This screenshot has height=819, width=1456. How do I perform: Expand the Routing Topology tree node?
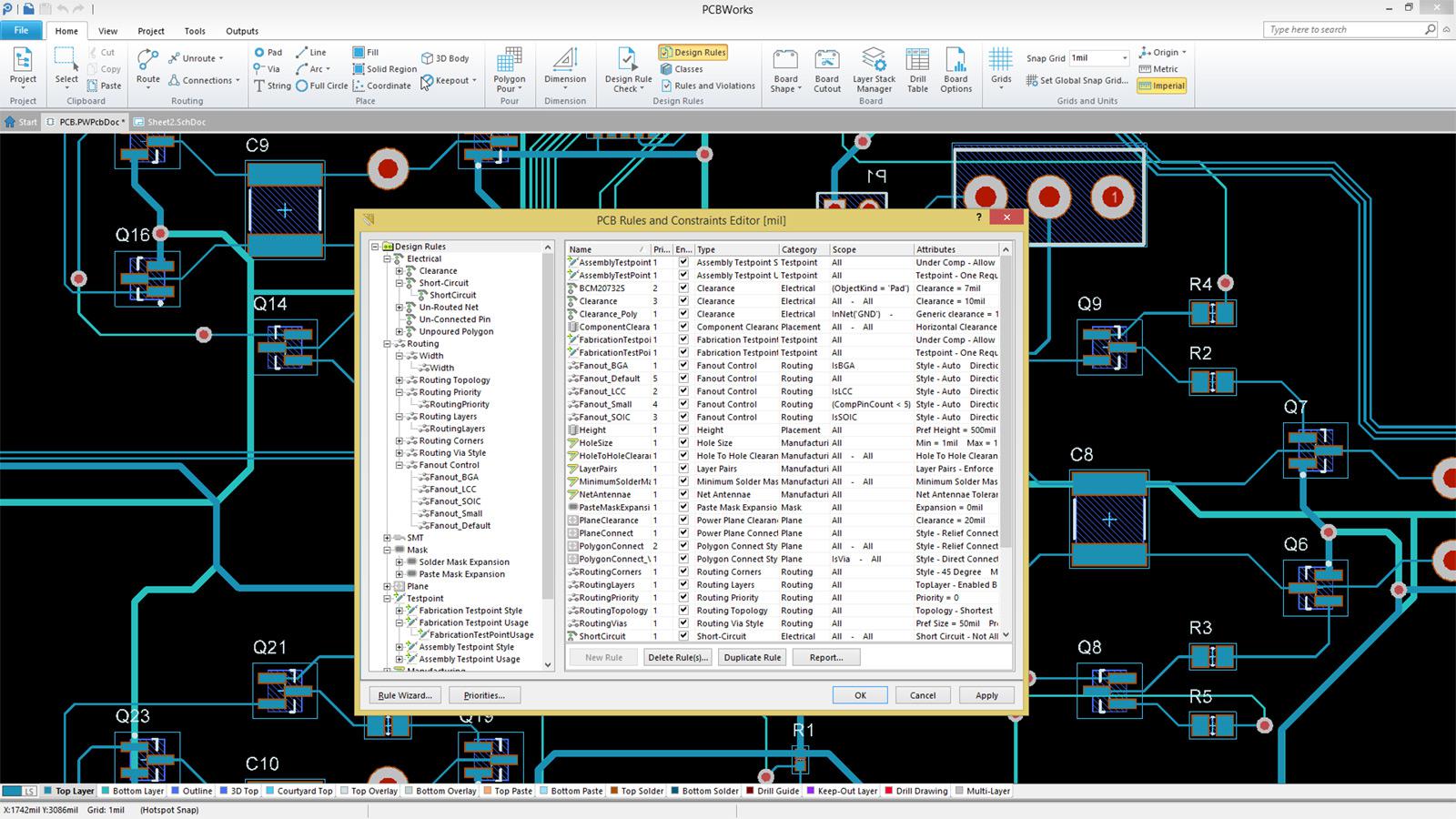click(400, 379)
